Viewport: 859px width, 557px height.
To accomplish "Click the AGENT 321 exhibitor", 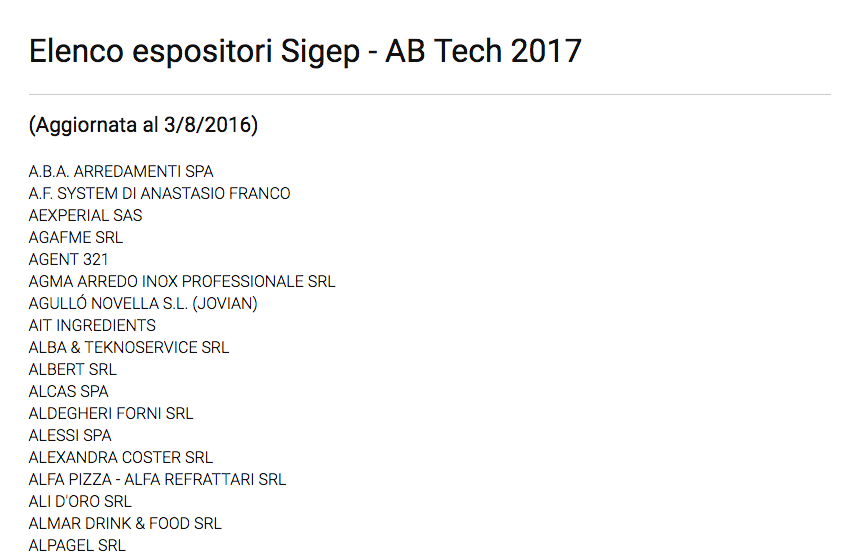I will pyautogui.click(x=68, y=259).
